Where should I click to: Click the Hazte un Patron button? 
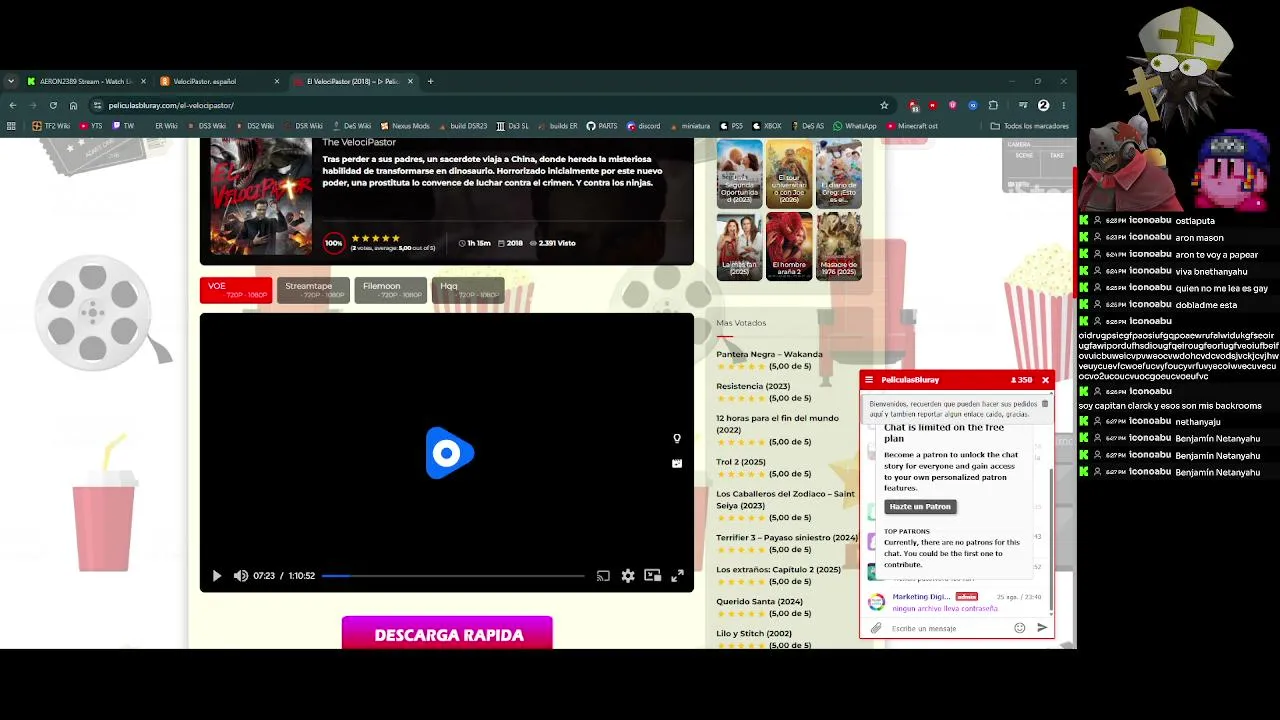tap(920, 507)
